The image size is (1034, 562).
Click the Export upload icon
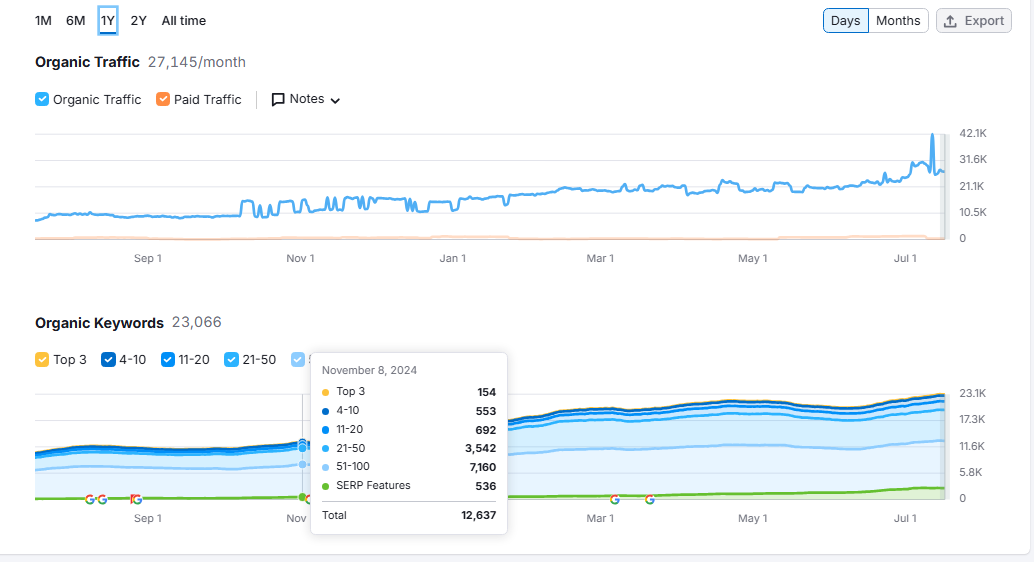tap(950, 21)
